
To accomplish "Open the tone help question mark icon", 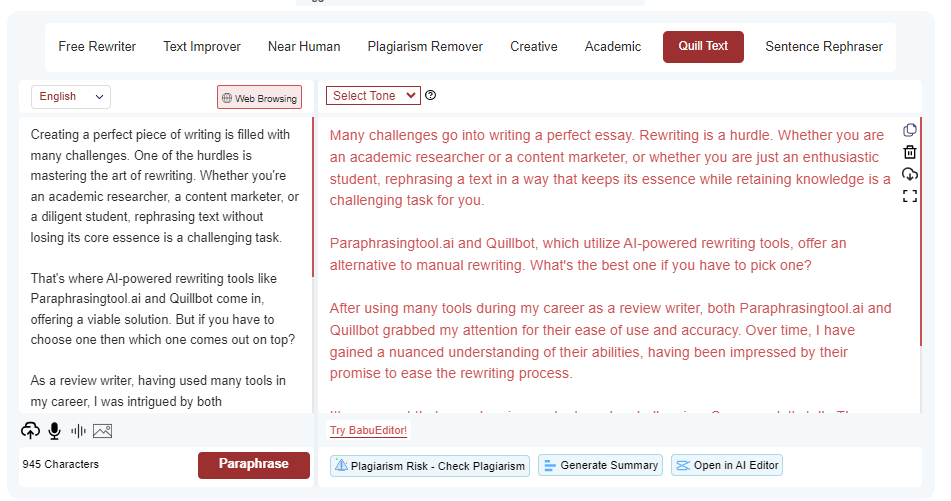I will tap(431, 95).
